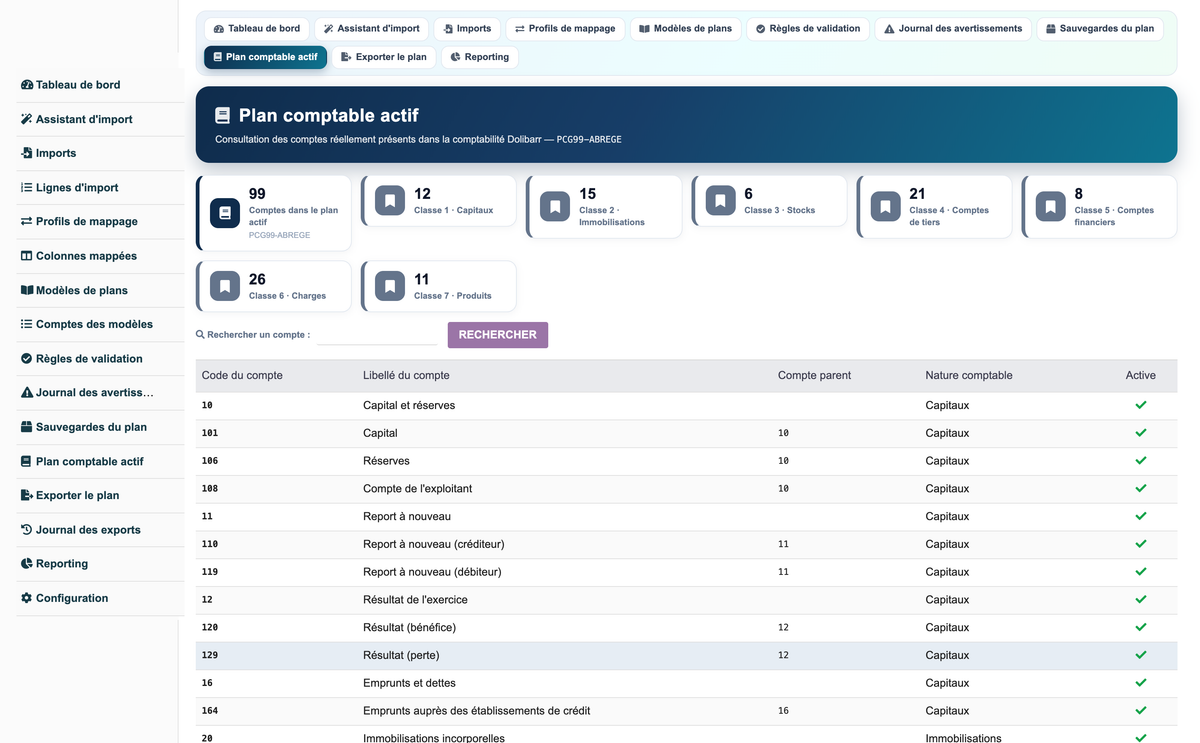
Task: Click Report à nouveau (créditeur) row label
Action: [x=433, y=544]
